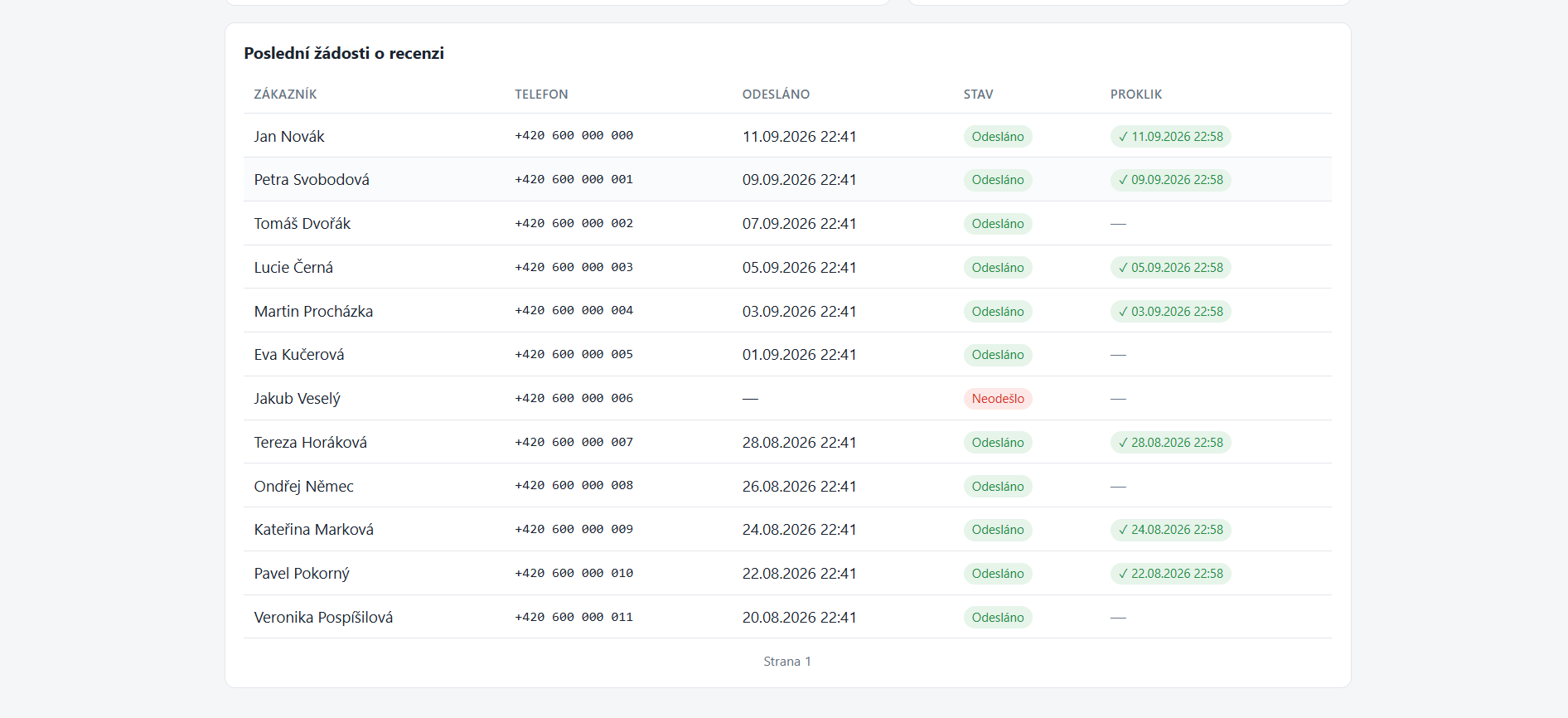Viewport: 1568px width, 718px height.
Task: Select sent date 26.08.2026 22:41
Action: coord(799,487)
